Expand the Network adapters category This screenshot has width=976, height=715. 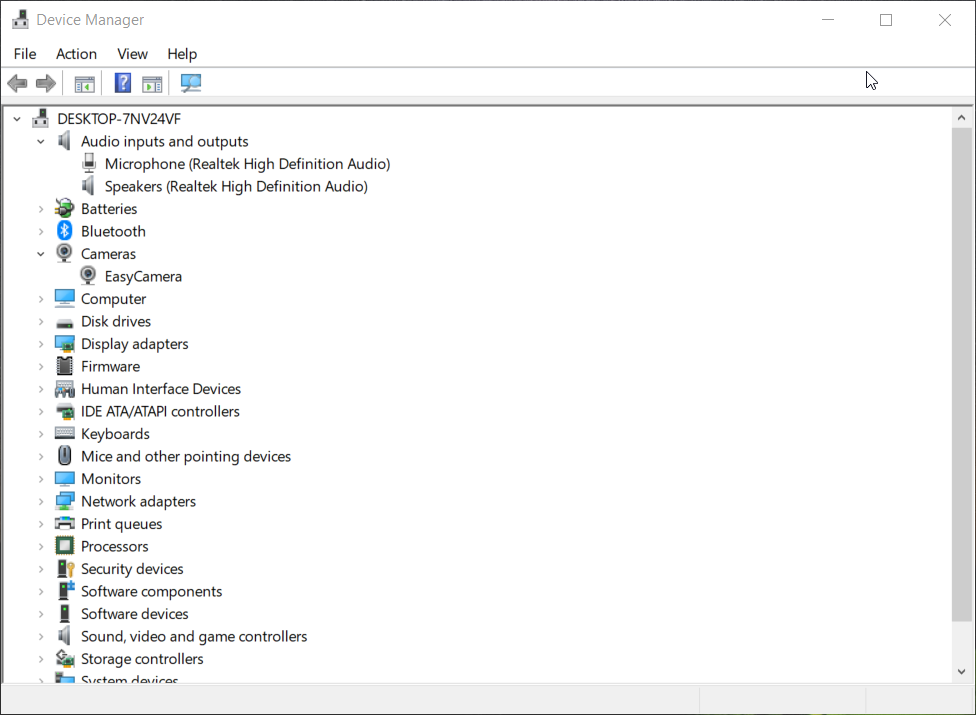pyautogui.click(x=41, y=502)
